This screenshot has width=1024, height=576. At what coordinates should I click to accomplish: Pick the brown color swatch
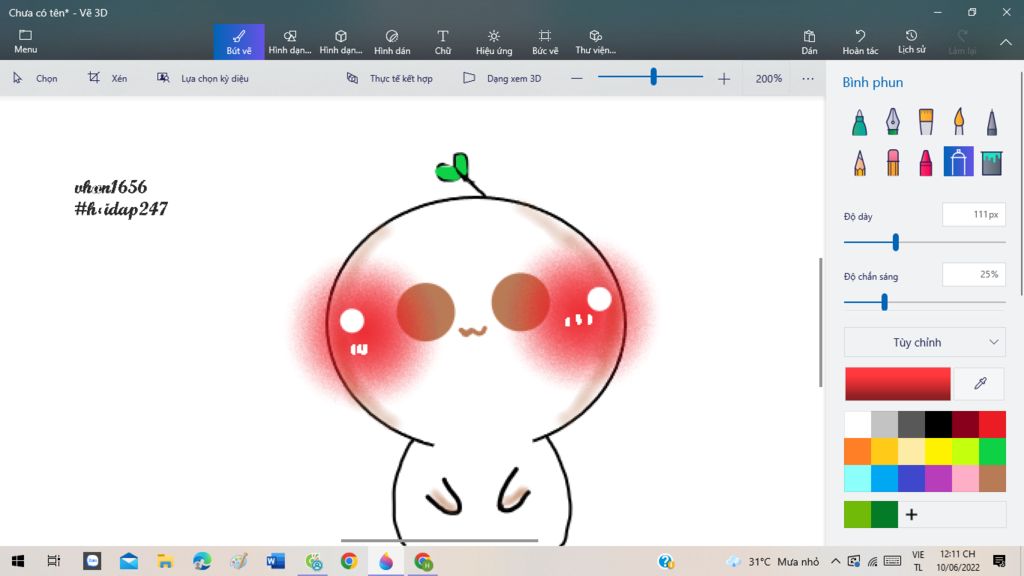click(993, 478)
